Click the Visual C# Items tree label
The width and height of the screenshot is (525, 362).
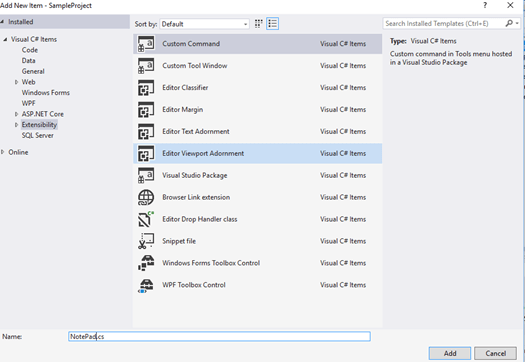(x=34, y=40)
